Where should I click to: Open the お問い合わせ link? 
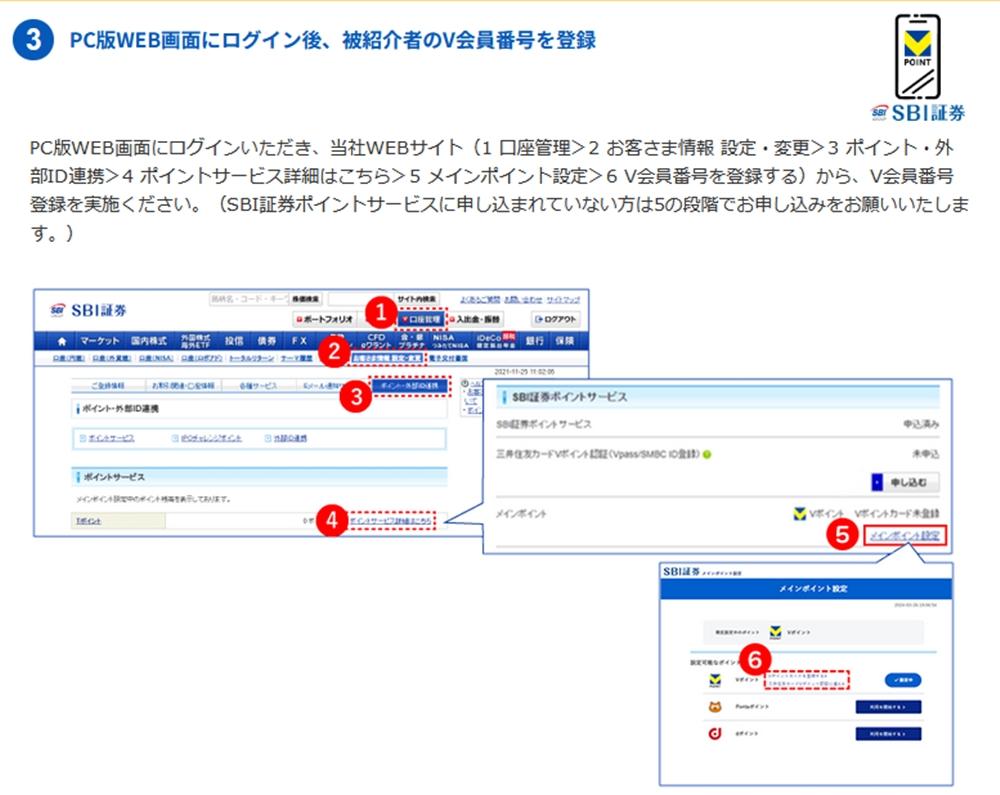pyautogui.click(x=523, y=299)
